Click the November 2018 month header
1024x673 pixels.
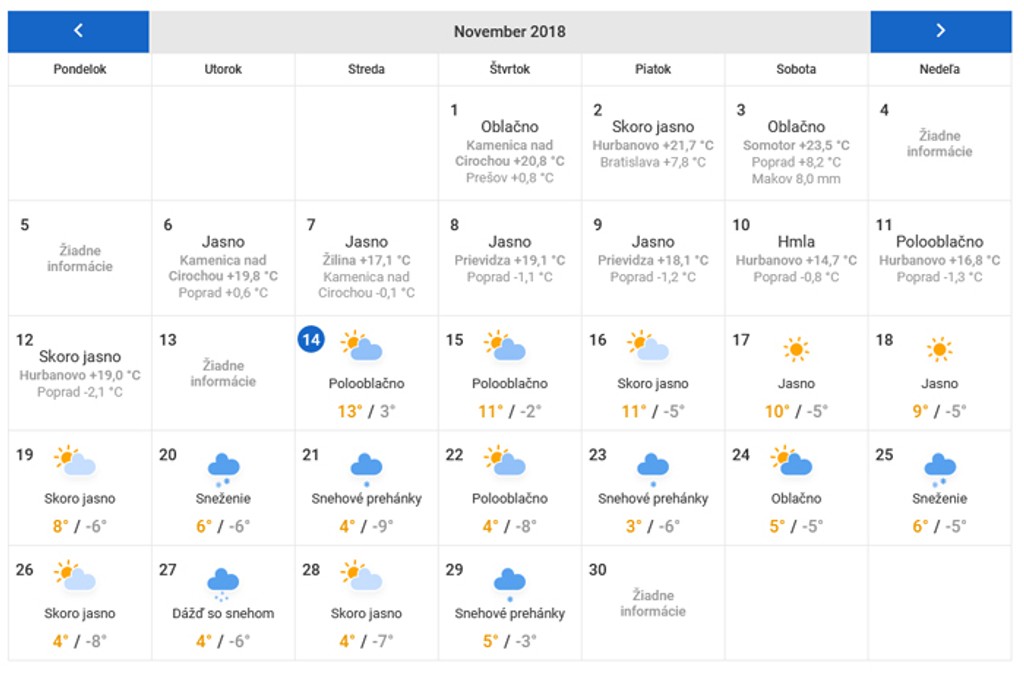coord(509,31)
